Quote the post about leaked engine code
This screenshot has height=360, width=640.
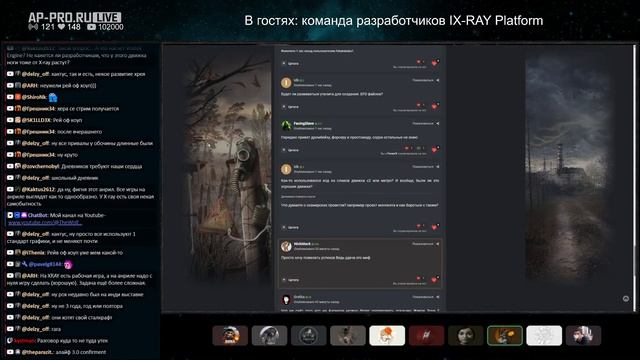click(291, 227)
